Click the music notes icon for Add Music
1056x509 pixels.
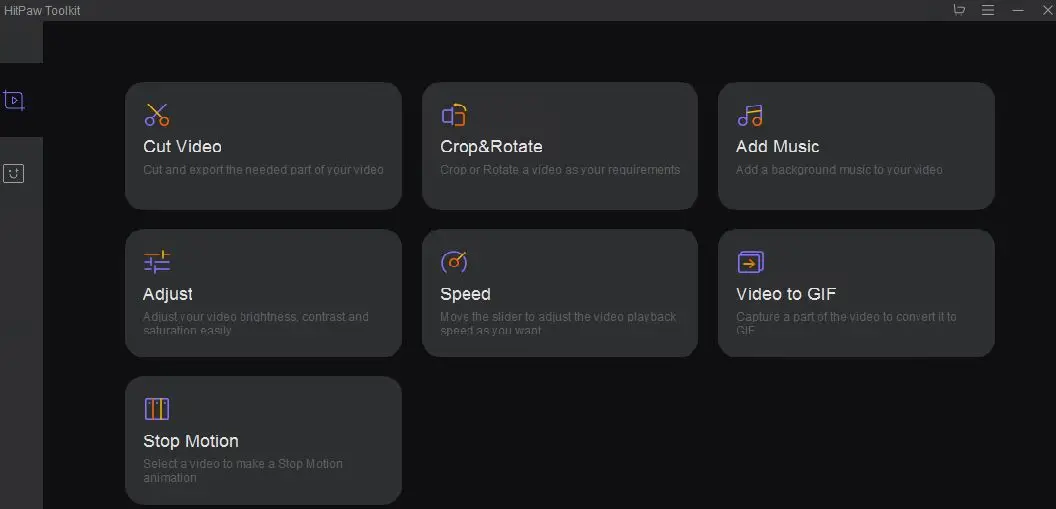(750, 116)
